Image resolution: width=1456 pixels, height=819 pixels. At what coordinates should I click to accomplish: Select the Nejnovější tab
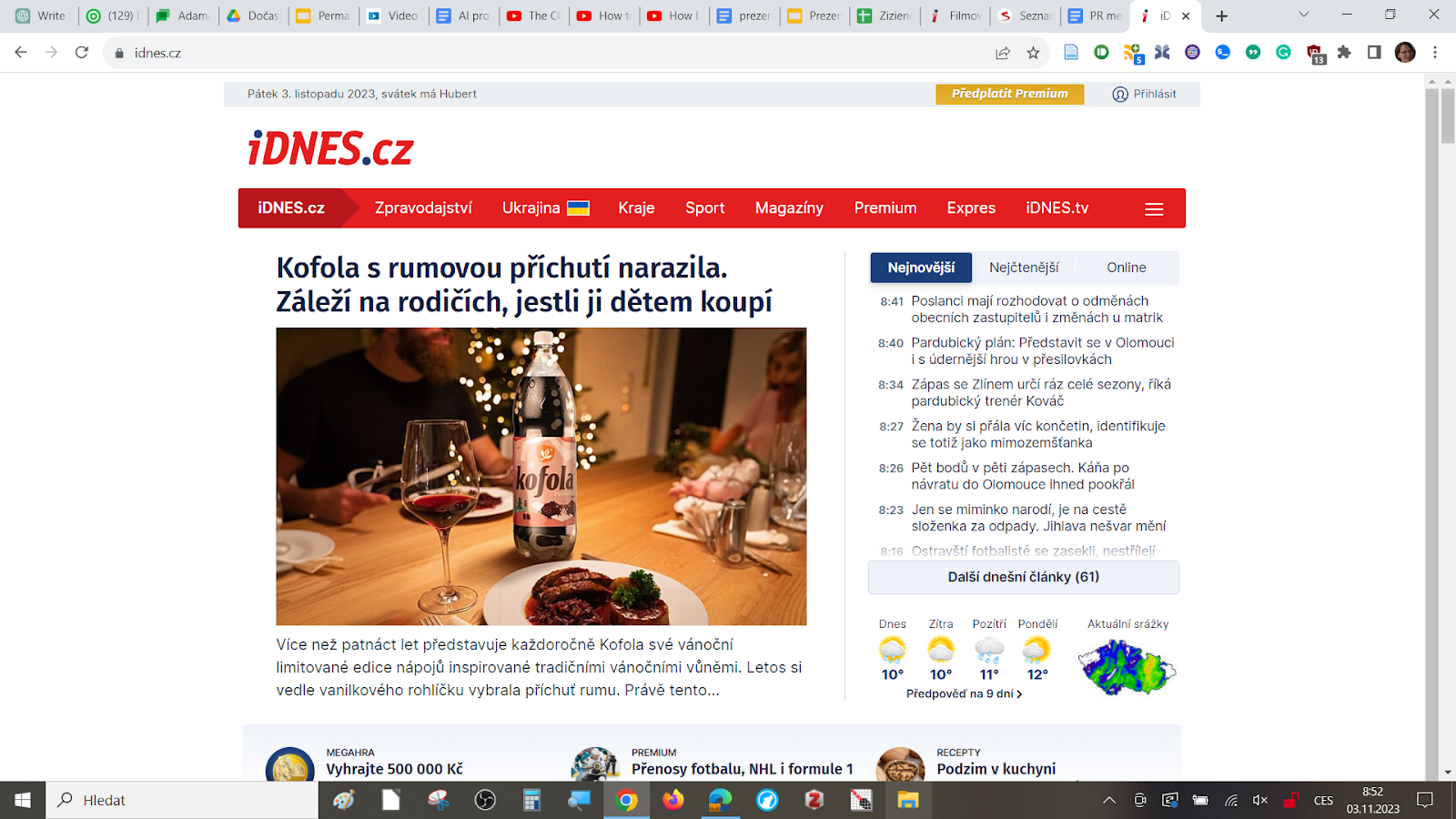[921, 268]
